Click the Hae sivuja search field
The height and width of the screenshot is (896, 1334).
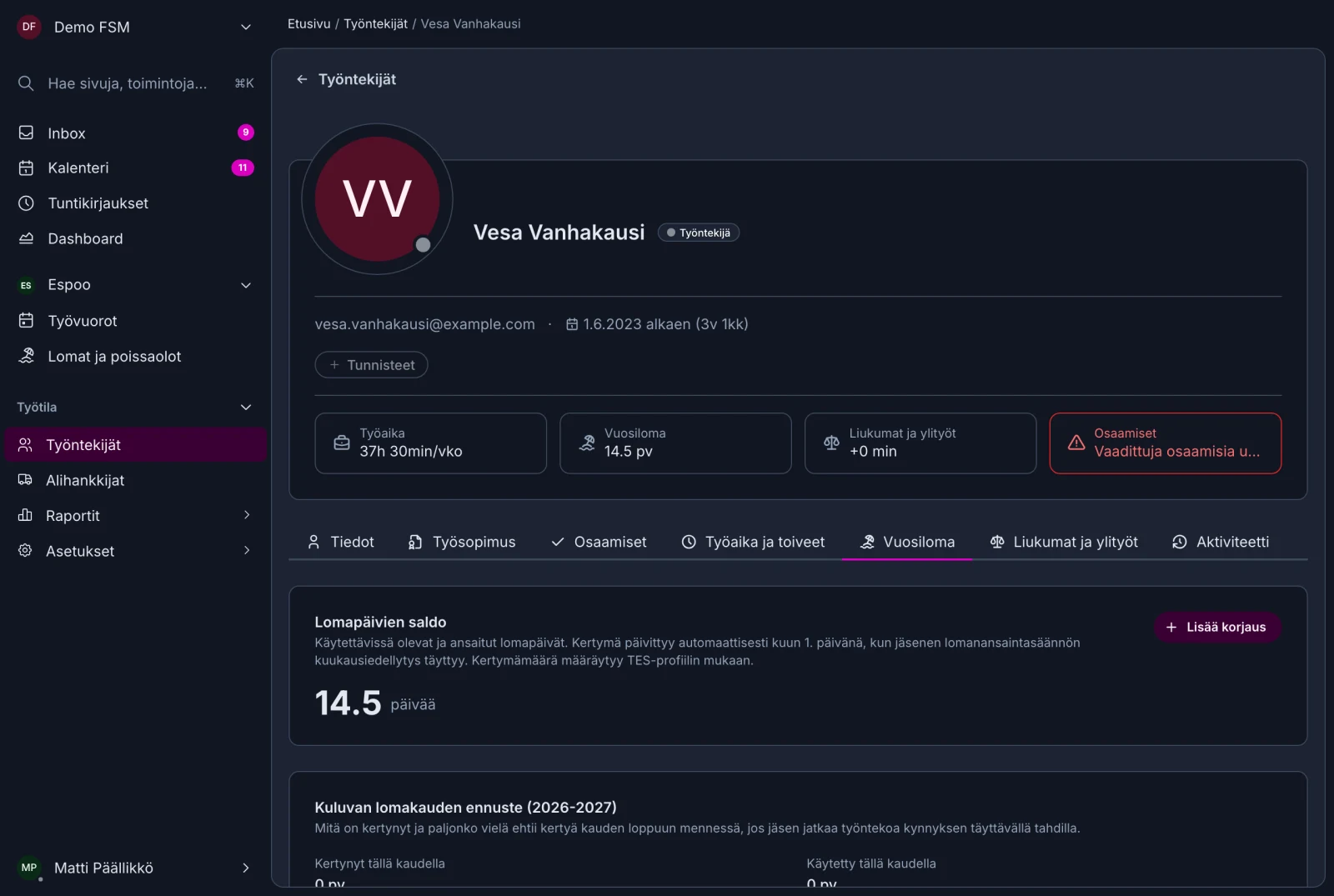(x=135, y=83)
